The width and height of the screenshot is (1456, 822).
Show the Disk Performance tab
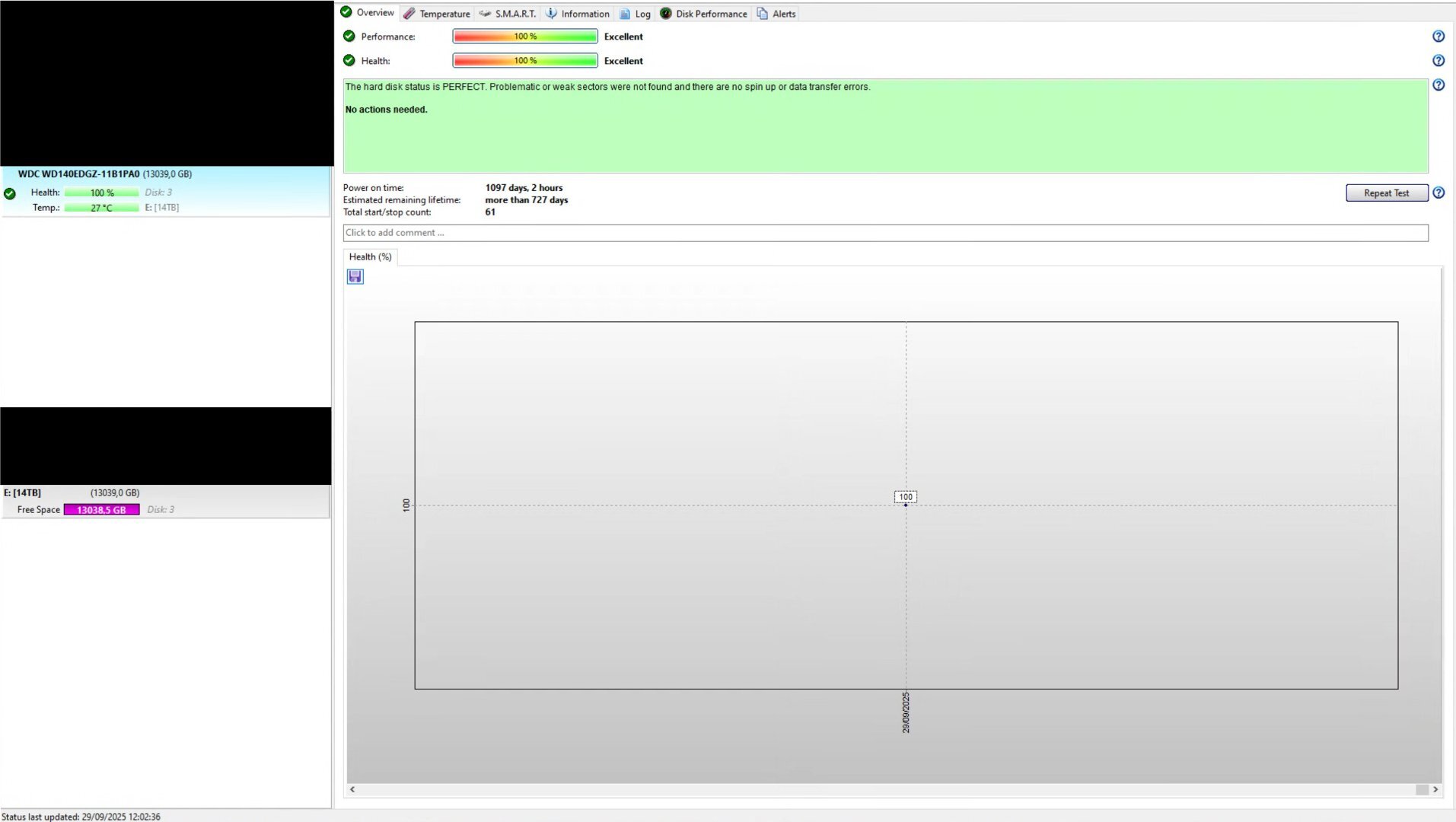[704, 14]
